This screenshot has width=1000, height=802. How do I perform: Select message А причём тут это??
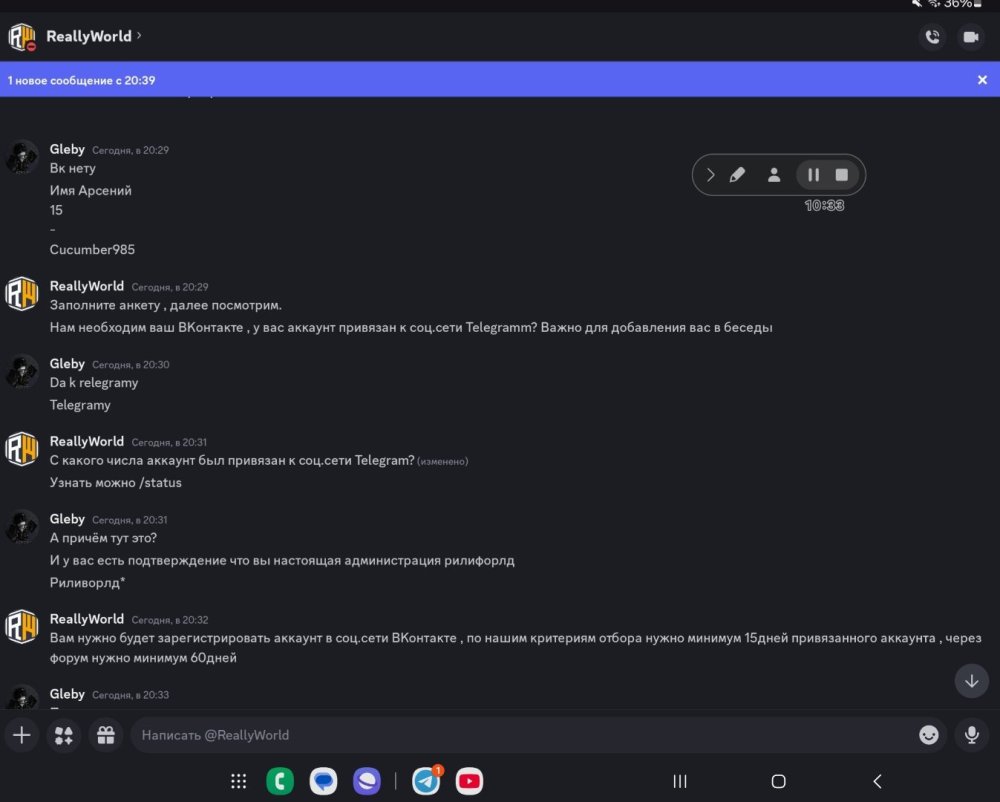[x=103, y=538]
